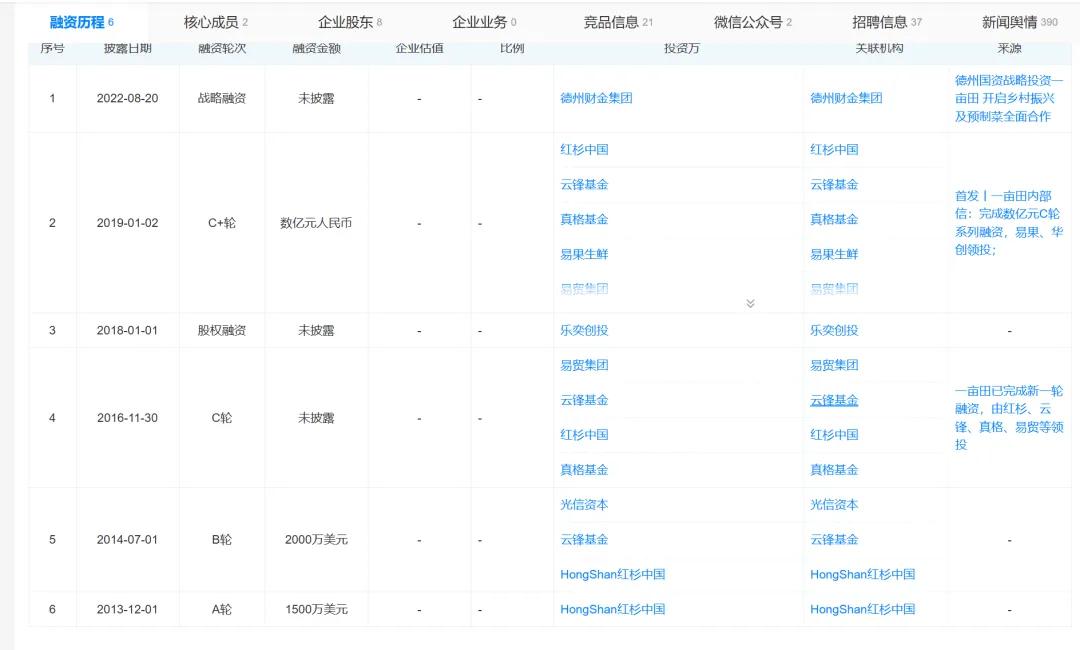Open 易贸集团 related institution in C轮 row
Image resolution: width=1080 pixels, height=650 pixels.
point(834,365)
